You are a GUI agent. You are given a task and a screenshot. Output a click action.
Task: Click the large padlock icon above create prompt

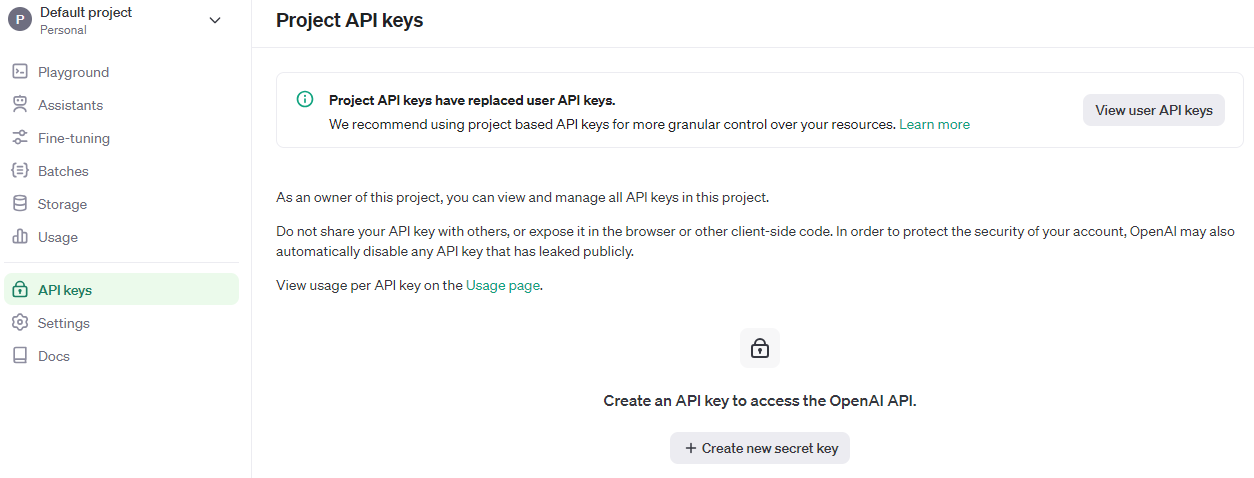760,348
